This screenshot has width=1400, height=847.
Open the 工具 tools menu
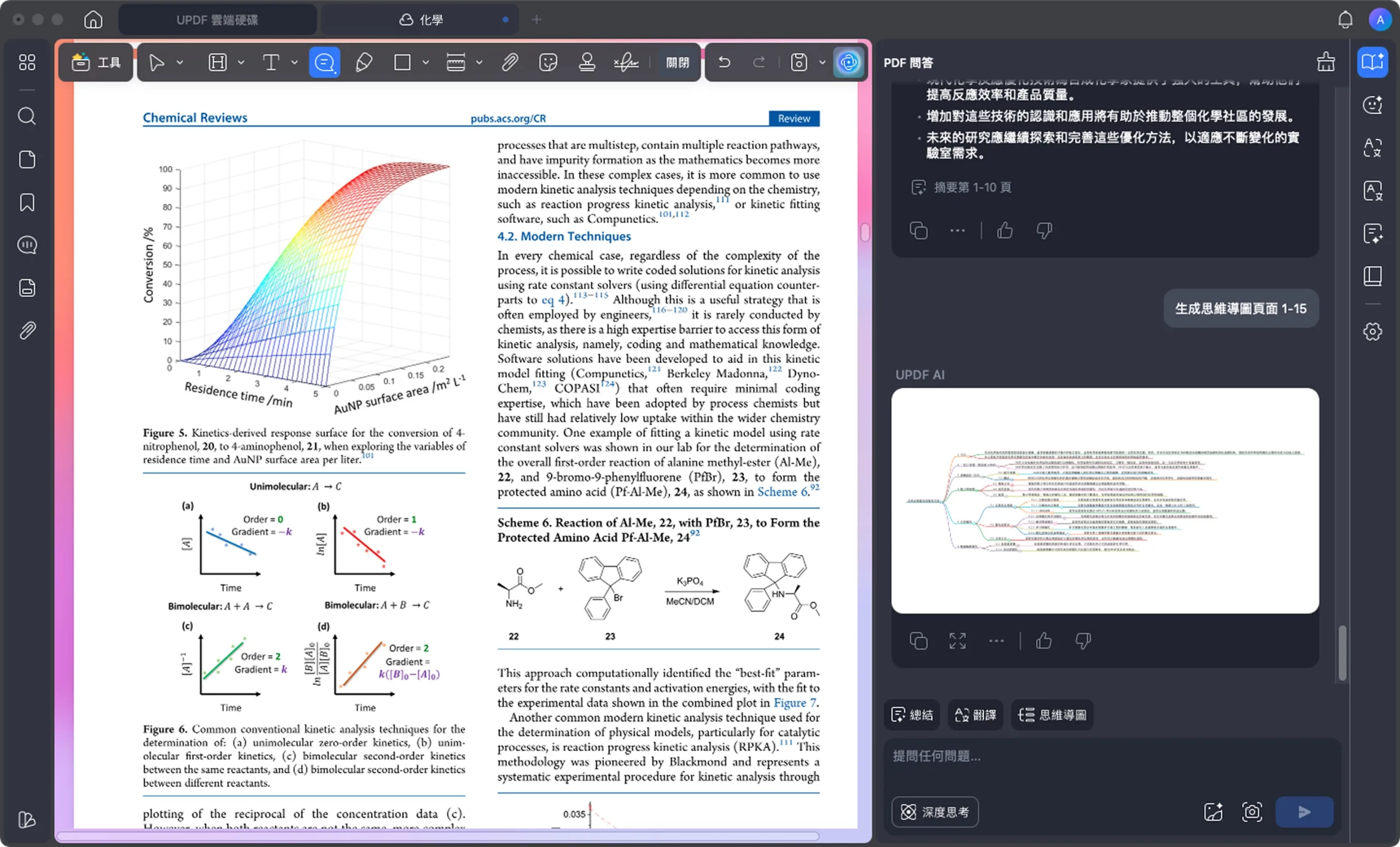96,62
